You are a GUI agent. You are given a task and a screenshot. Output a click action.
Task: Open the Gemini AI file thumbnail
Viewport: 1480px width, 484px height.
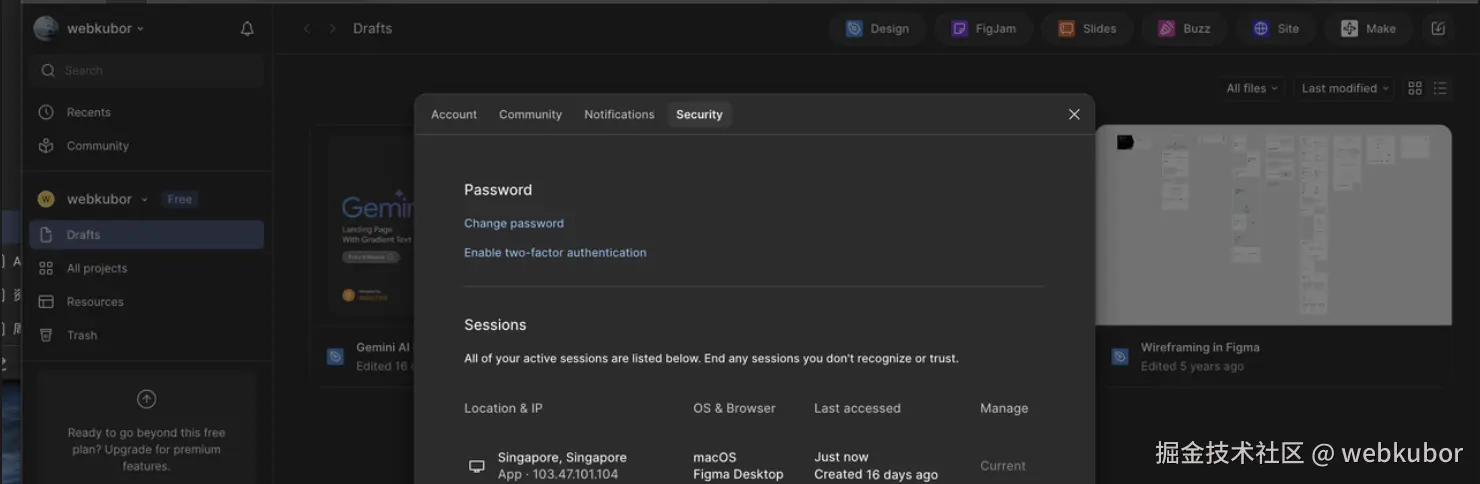point(371,225)
